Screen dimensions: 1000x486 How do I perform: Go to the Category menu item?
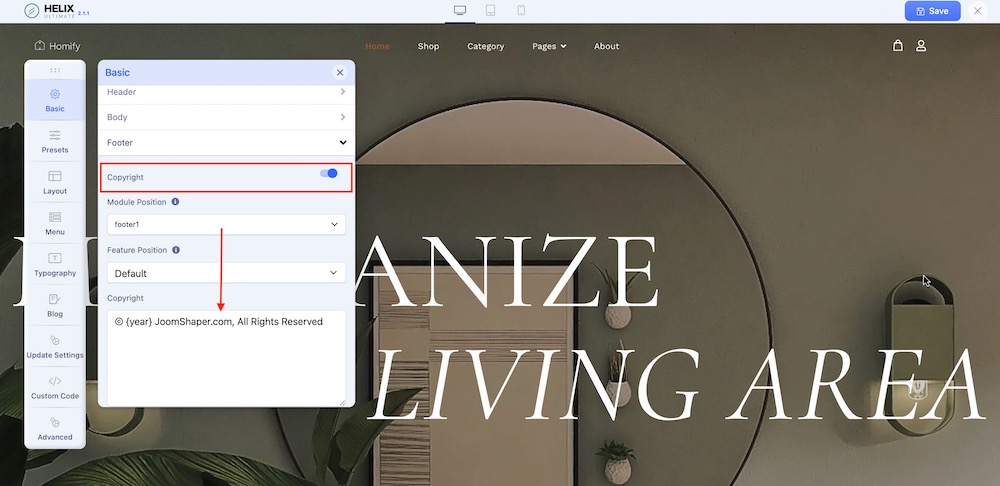coord(485,46)
